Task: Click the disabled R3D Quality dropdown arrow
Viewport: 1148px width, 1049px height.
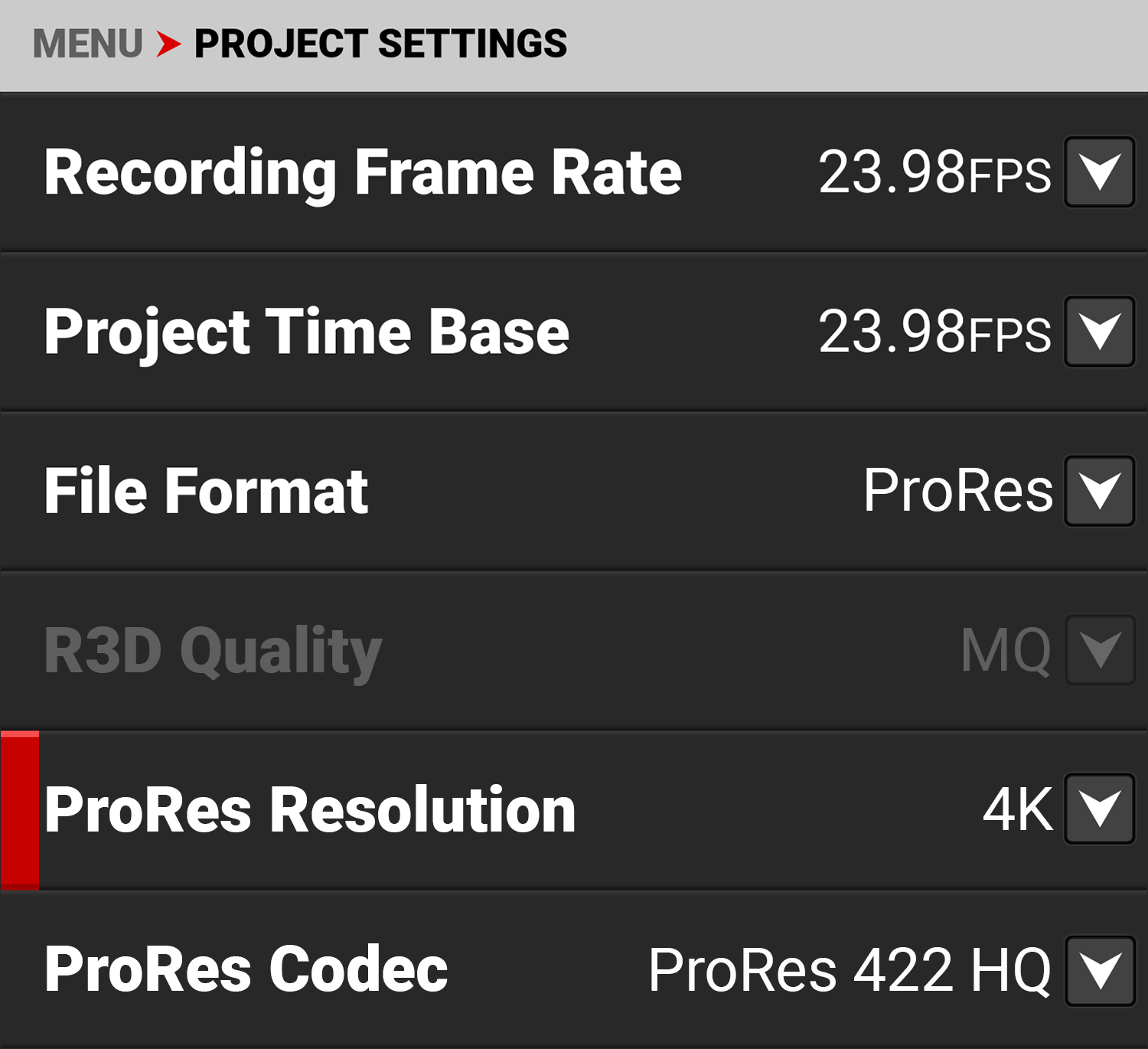Action: [1099, 650]
